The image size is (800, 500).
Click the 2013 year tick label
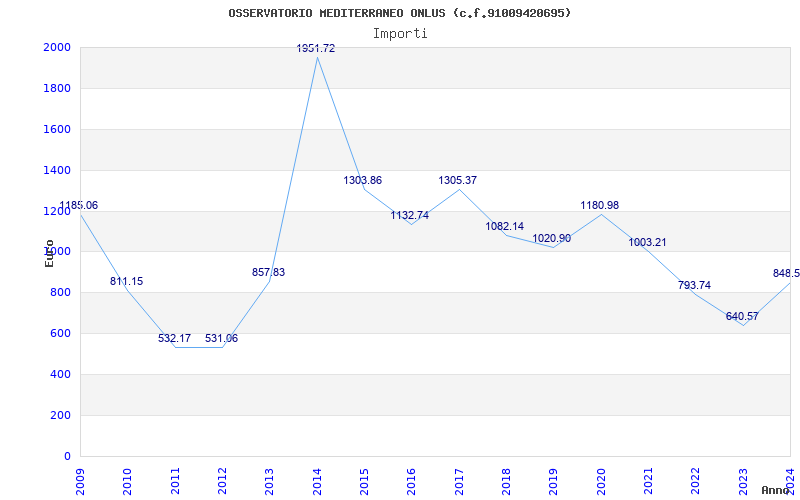[269, 482]
